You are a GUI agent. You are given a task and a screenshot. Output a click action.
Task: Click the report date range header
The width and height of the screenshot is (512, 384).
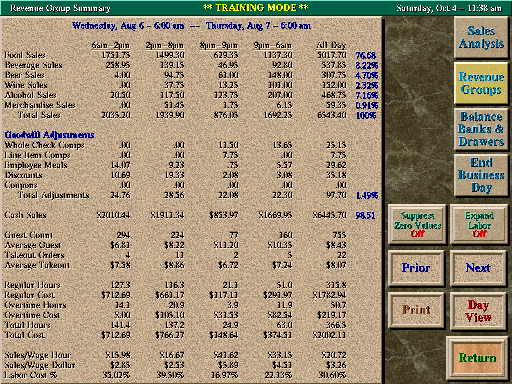click(x=191, y=26)
